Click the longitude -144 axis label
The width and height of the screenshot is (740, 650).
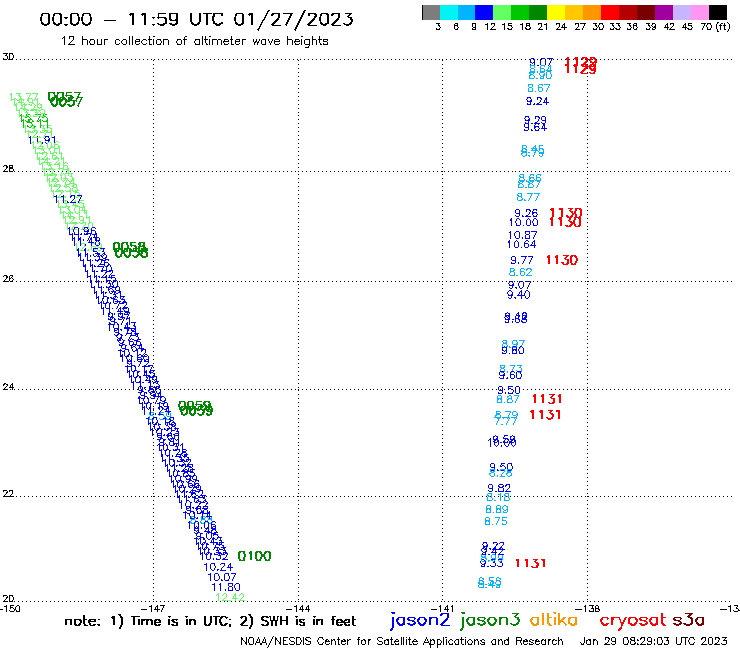pos(298,609)
